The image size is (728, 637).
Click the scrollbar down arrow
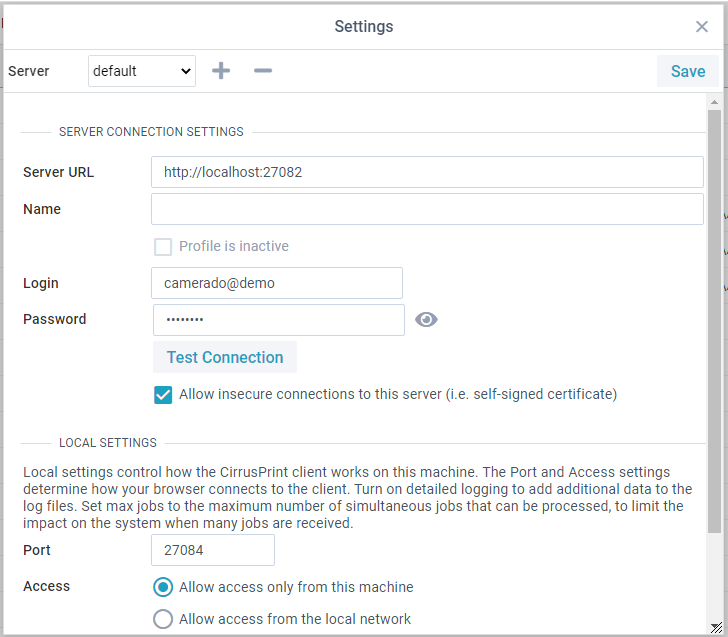tap(714, 626)
